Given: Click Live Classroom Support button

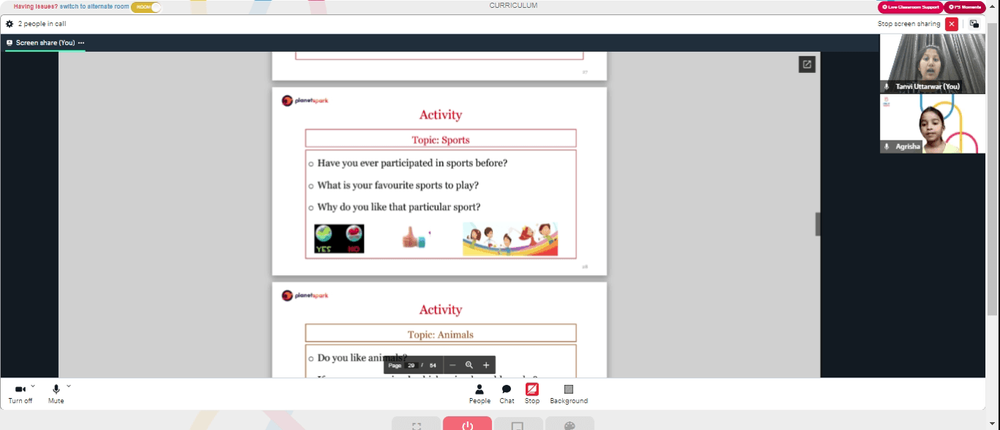Looking at the screenshot, I should click(909, 7).
